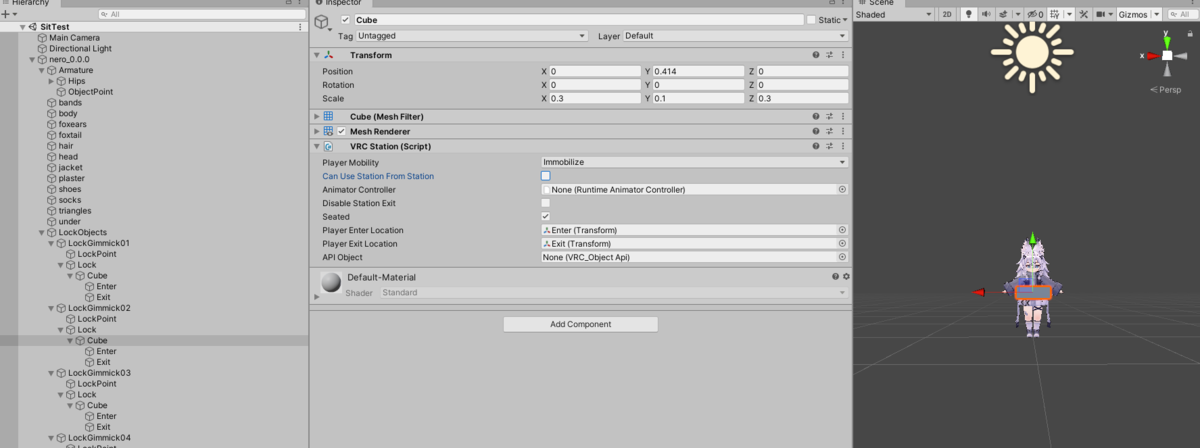
Task: Enable Can Use Station From Station
Action: pos(545,176)
